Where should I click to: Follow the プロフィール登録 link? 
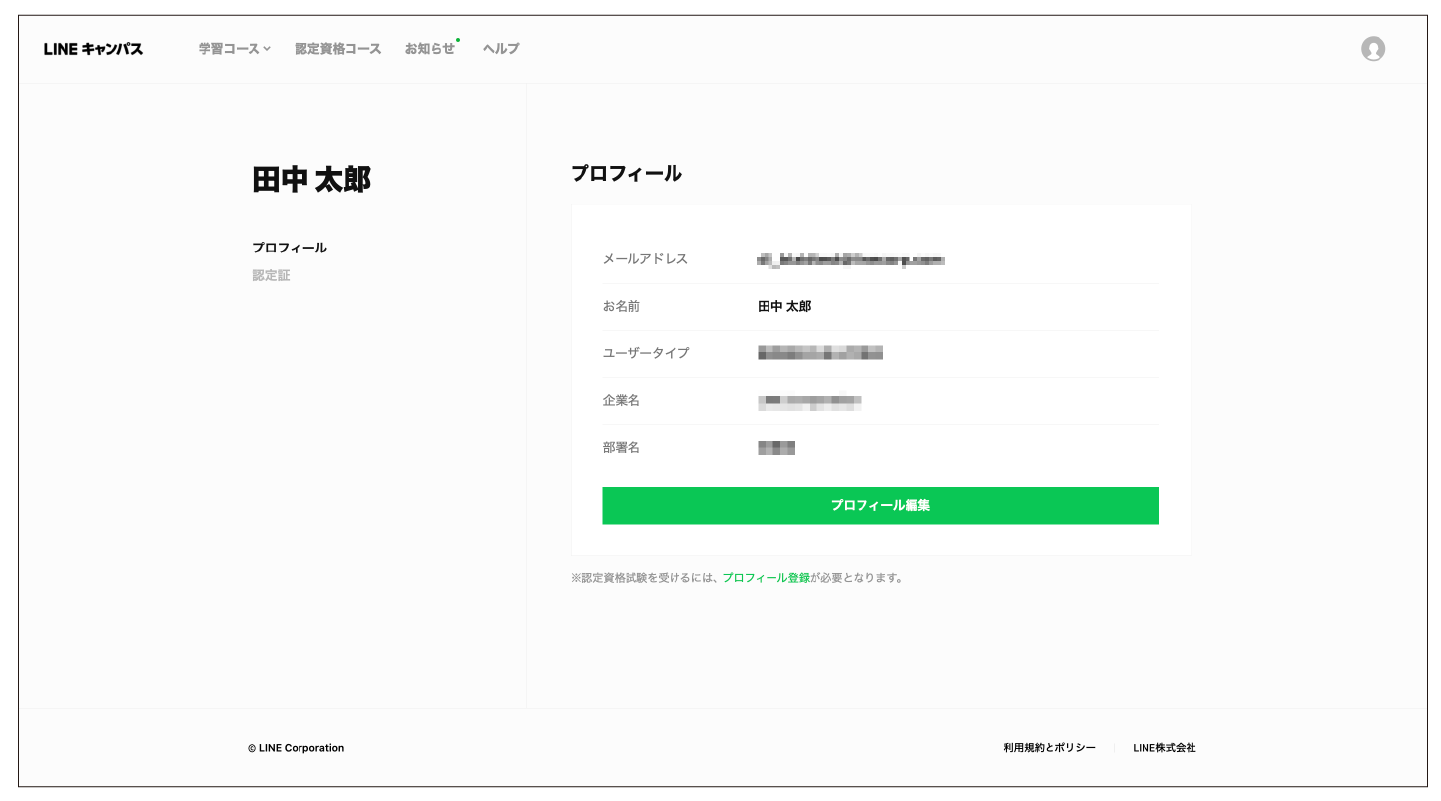click(x=766, y=578)
